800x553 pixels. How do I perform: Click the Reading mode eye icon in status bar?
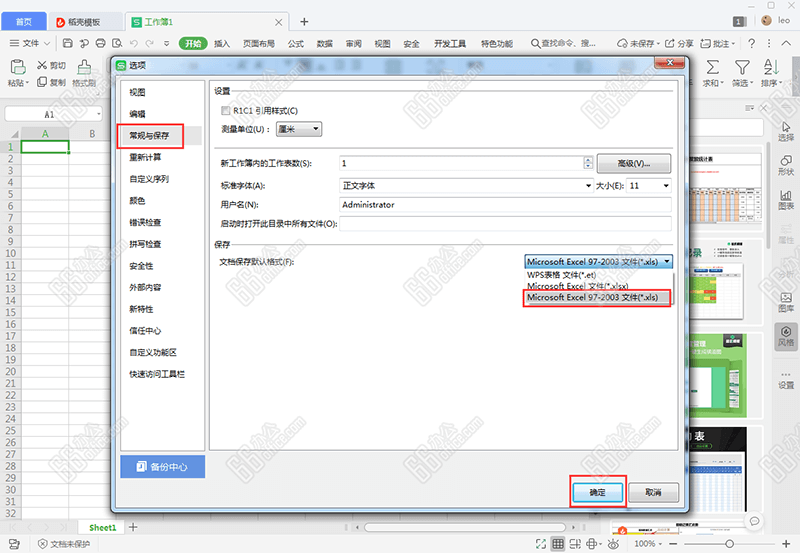point(613,544)
